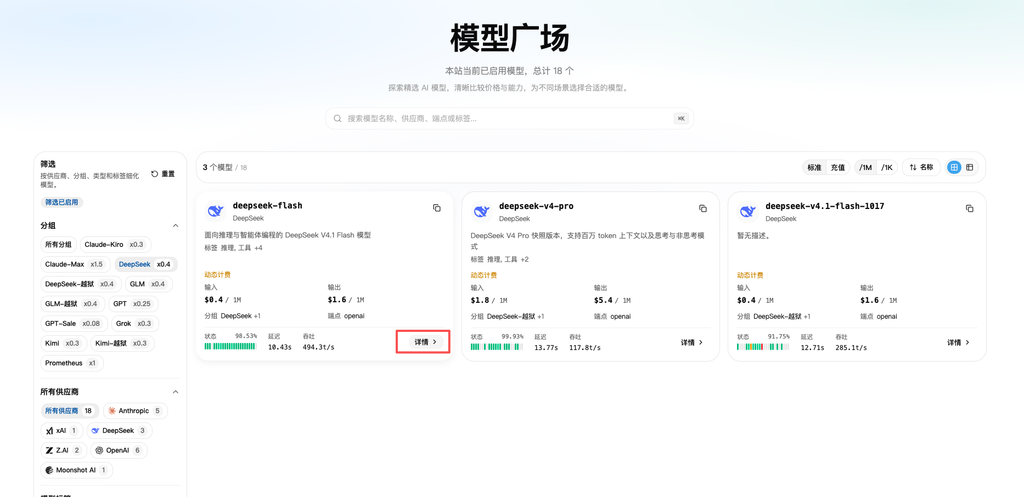
Task: Switch to table list view
Action: [x=970, y=167]
